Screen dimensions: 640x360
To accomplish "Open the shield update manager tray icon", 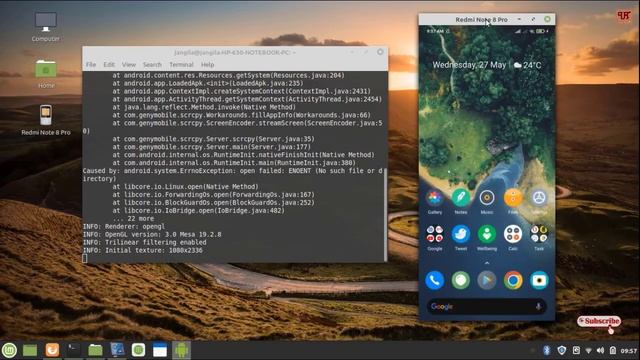I will (562, 350).
